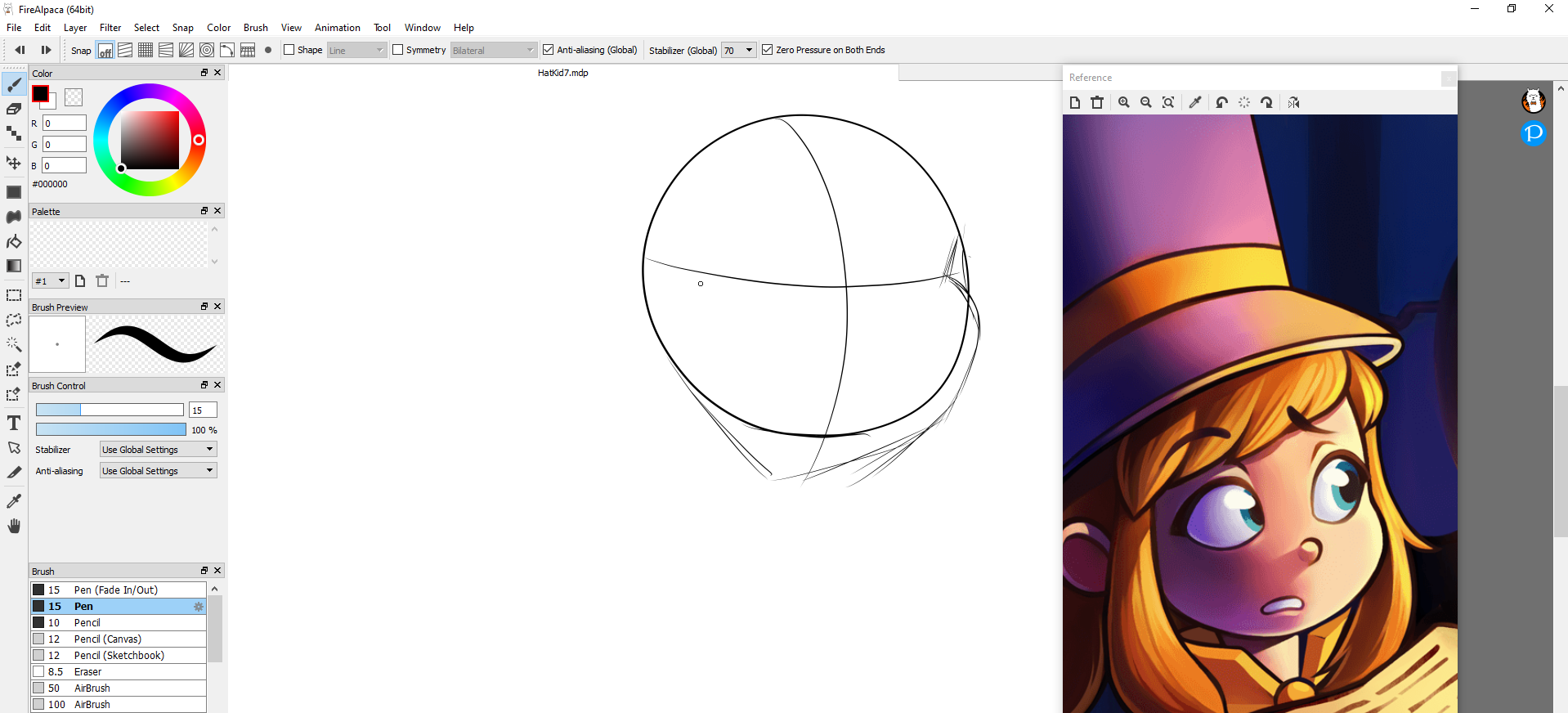Image resolution: width=1568 pixels, height=713 pixels.
Task: Open the File menu
Action: 14,28
